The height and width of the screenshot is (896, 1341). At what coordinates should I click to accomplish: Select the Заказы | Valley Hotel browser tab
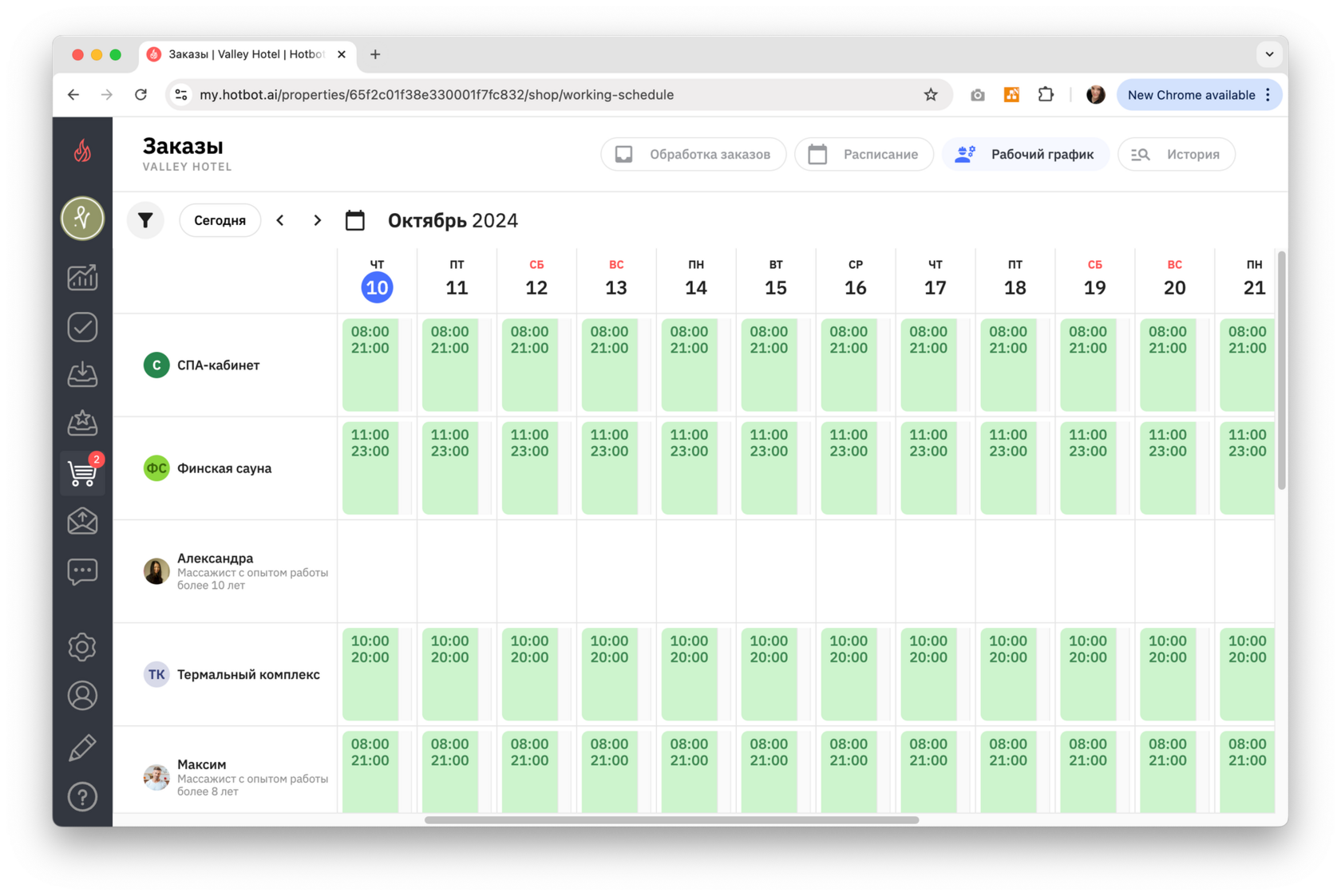click(246, 54)
